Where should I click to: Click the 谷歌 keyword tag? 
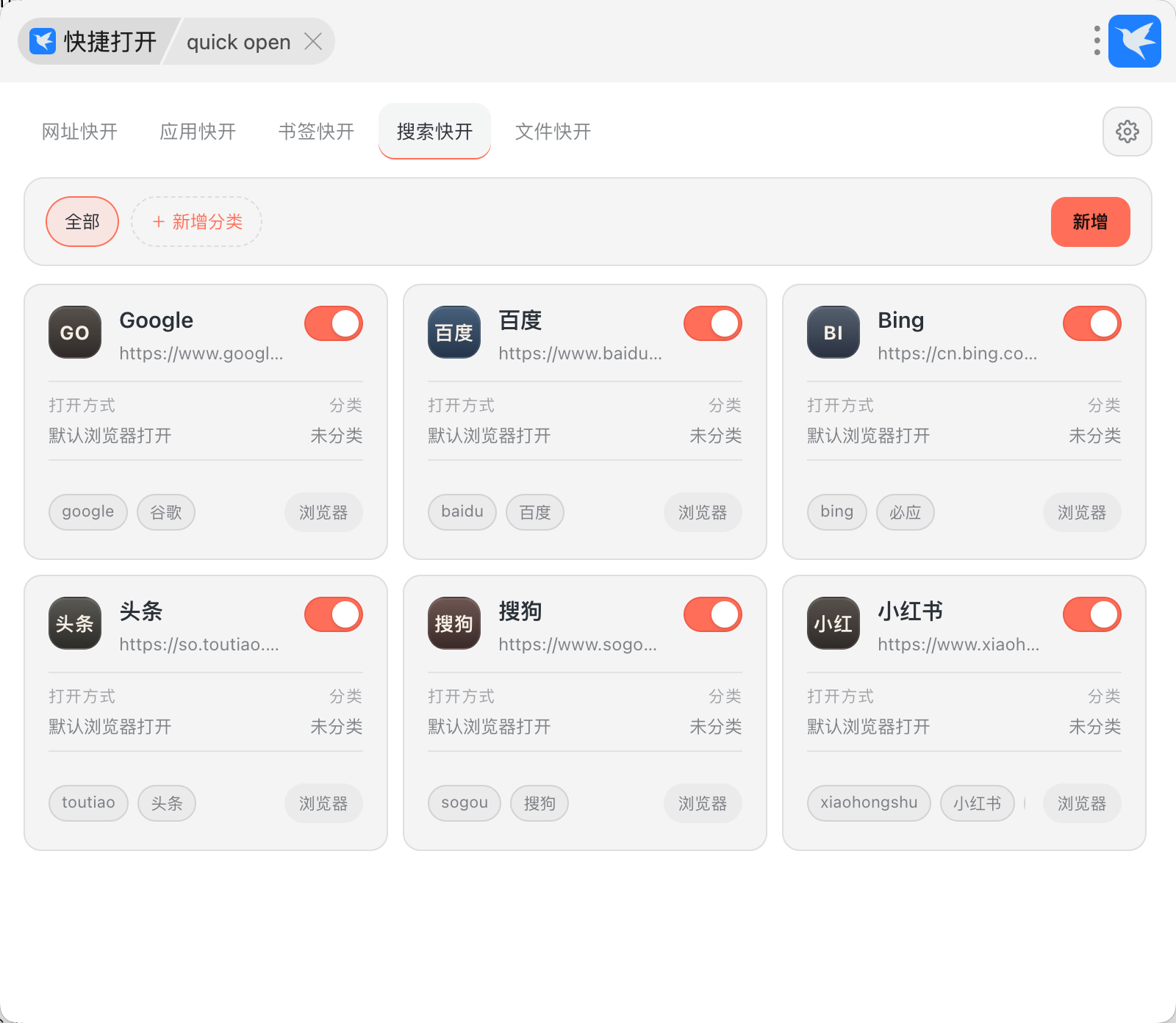coord(166,512)
